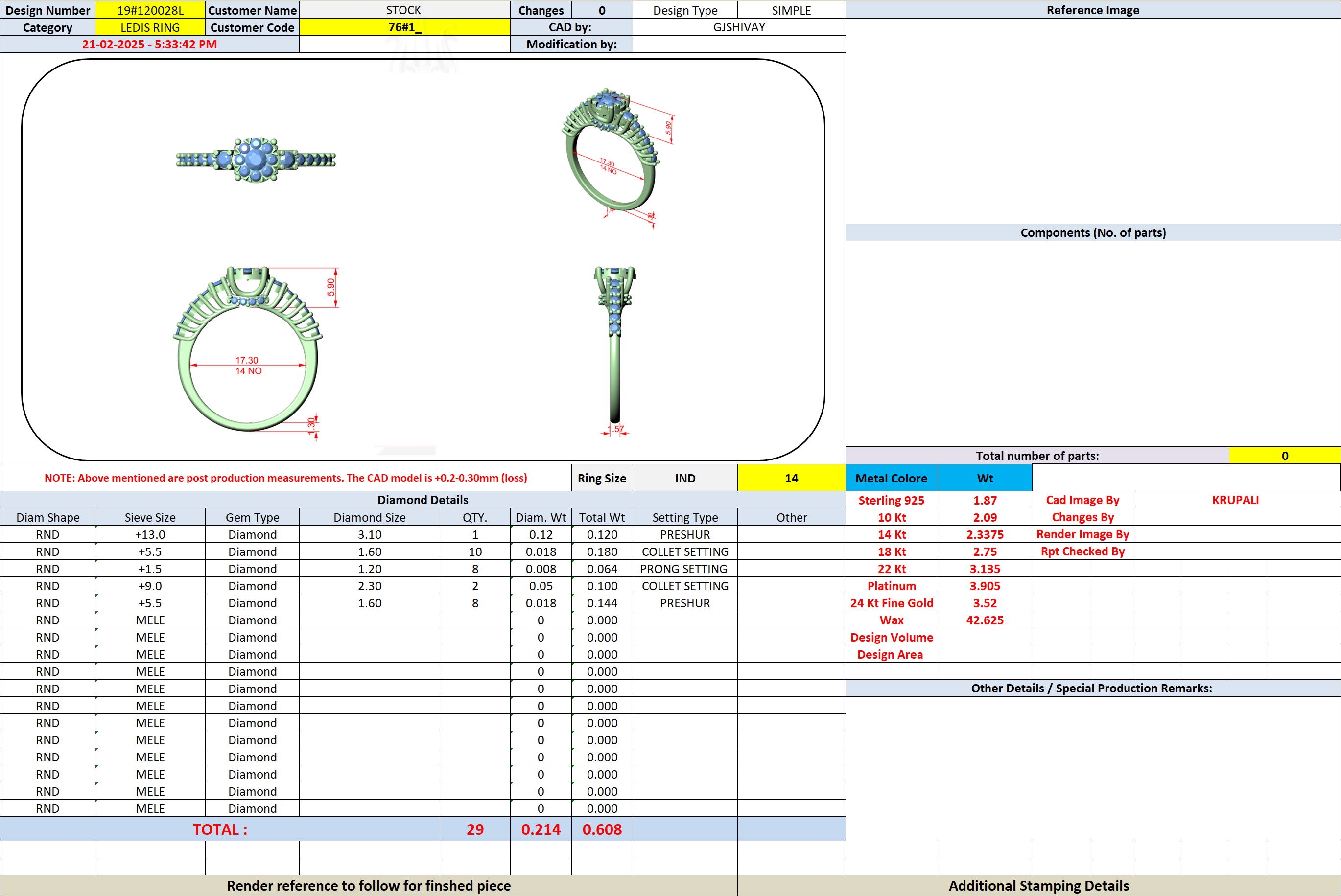Click the total weight 0.608 cell
1341x896 pixels.
602,829
